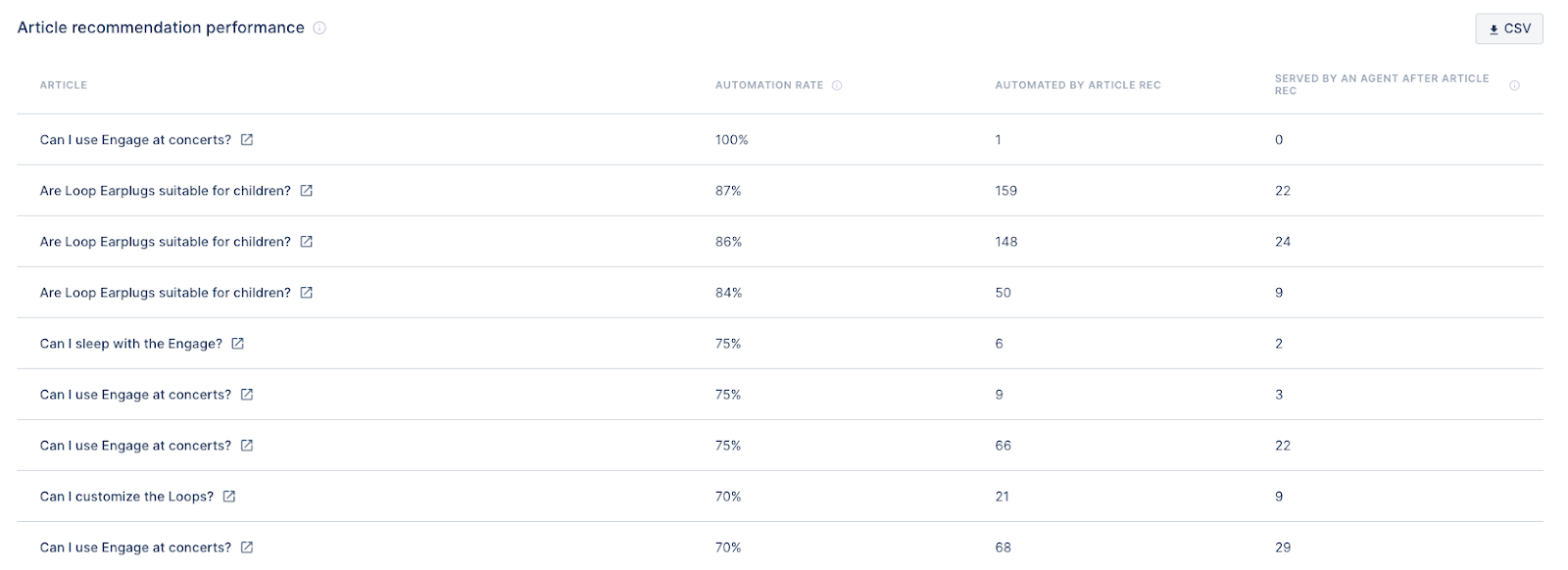This screenshot has width=1568, height=570.
Task: Click the Served by an Agent After Article Rec header
Action: pyautogui.click(x=1381, y=84)
